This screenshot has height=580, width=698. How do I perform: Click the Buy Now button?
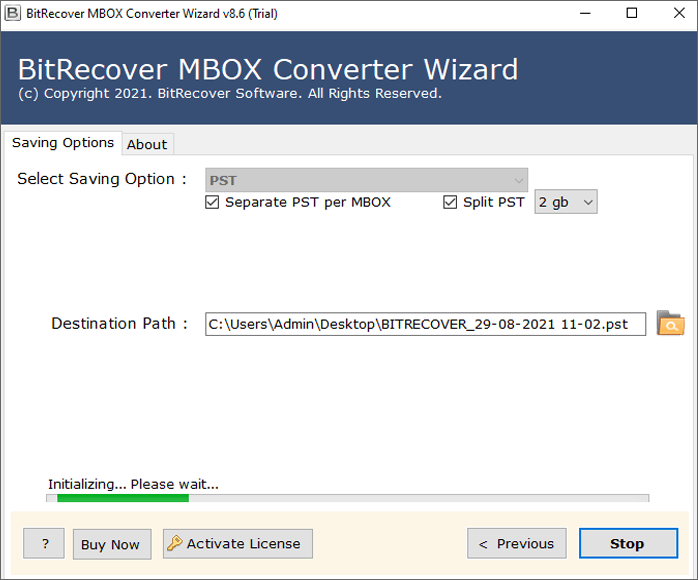pyautogui.click(x=112, y=544)
